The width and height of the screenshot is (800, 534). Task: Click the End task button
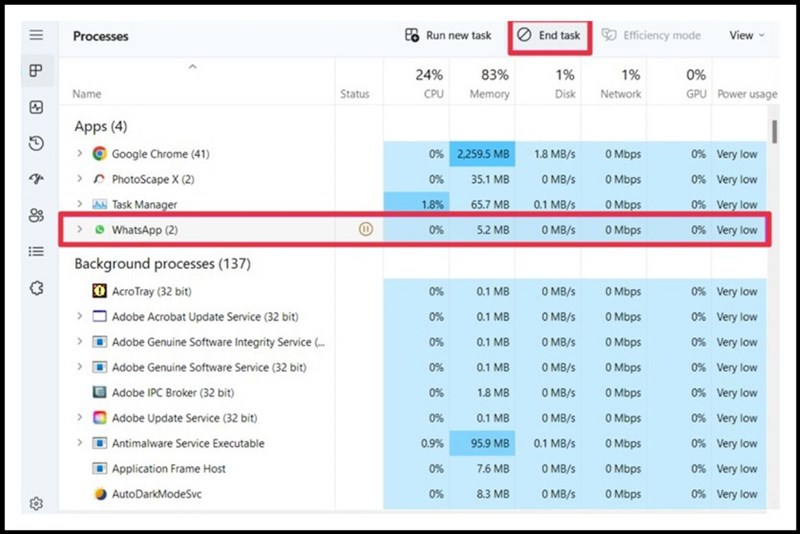[549, 35]
